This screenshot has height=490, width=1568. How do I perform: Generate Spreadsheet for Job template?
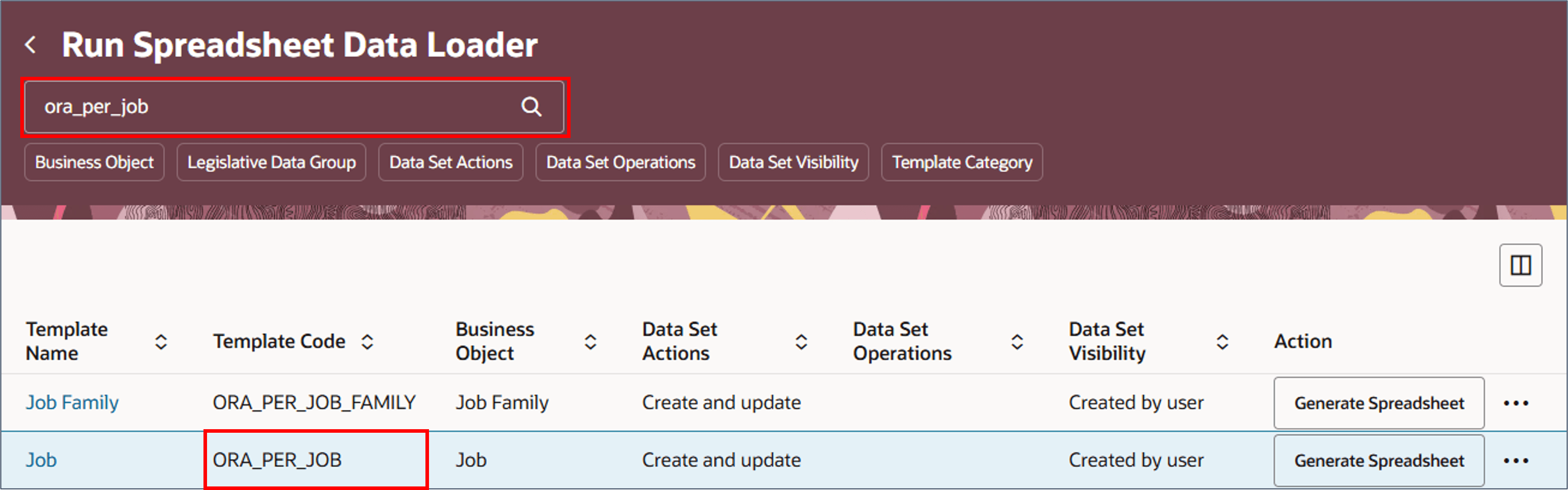1379,461
